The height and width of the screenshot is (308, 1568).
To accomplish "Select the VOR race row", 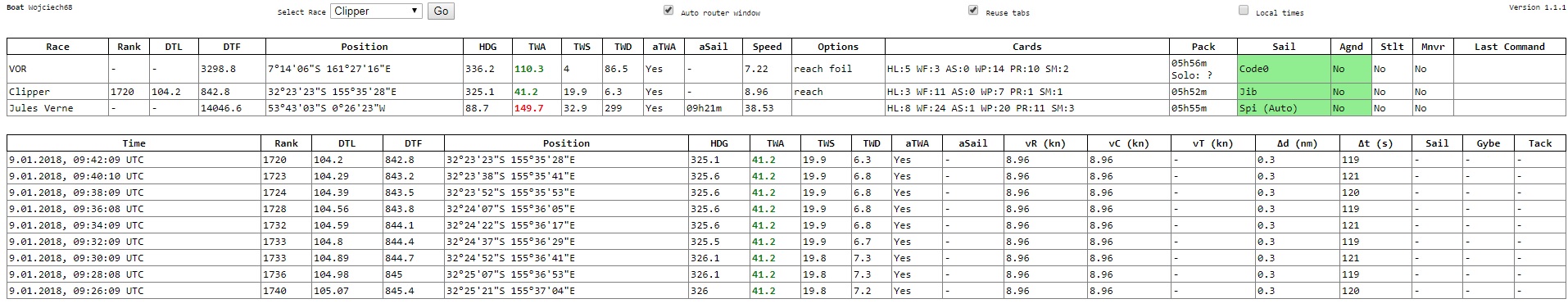I will coord(786,69).
